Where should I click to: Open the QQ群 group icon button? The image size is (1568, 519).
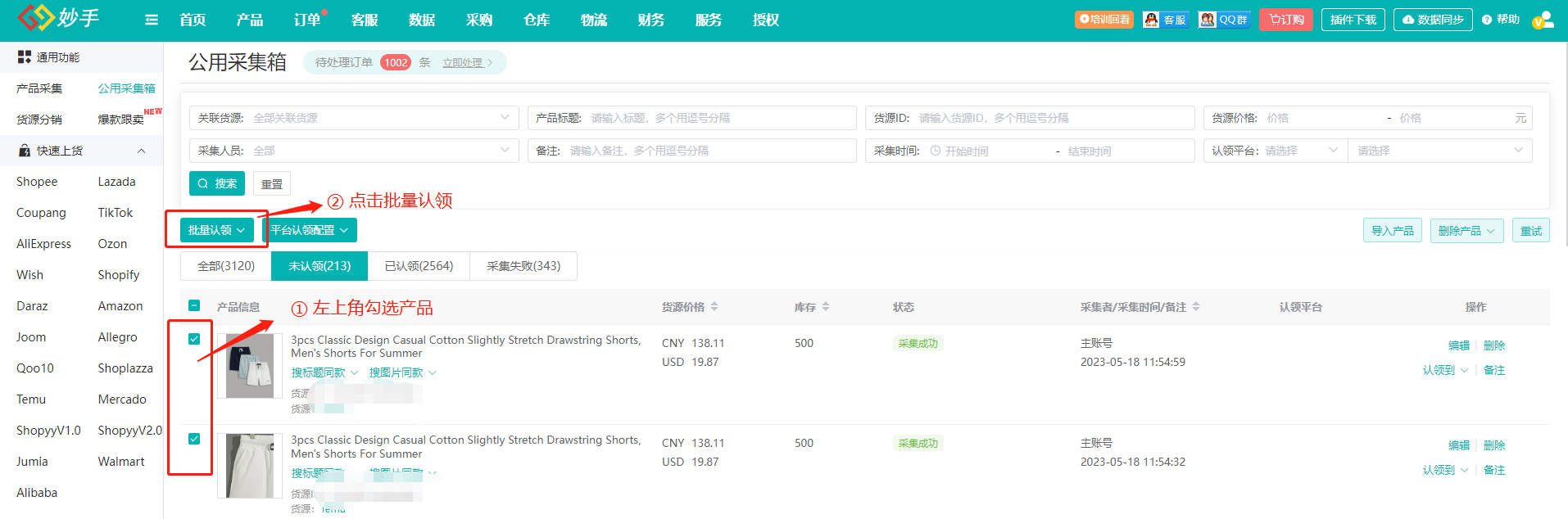point(1224,20)
